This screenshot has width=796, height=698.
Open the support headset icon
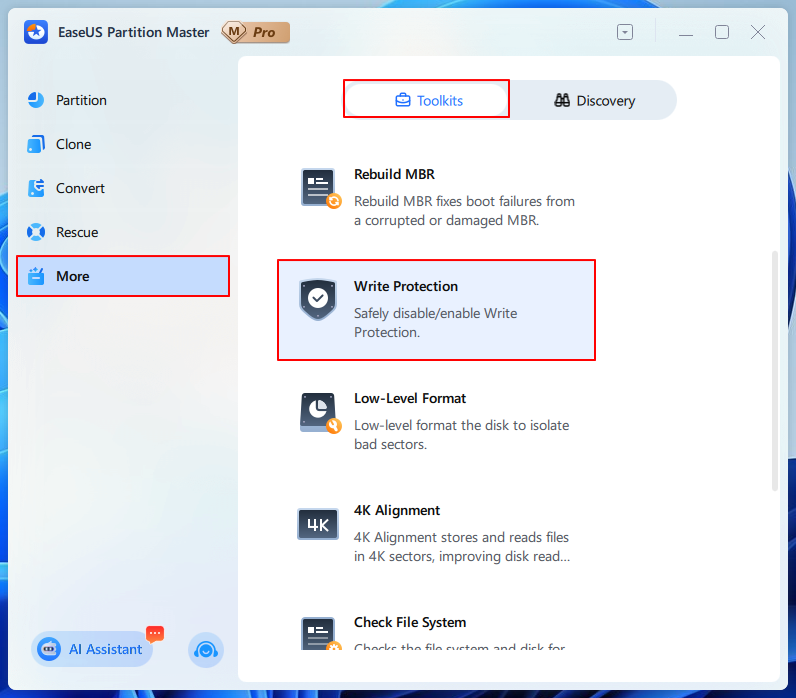tap(206, 650)
